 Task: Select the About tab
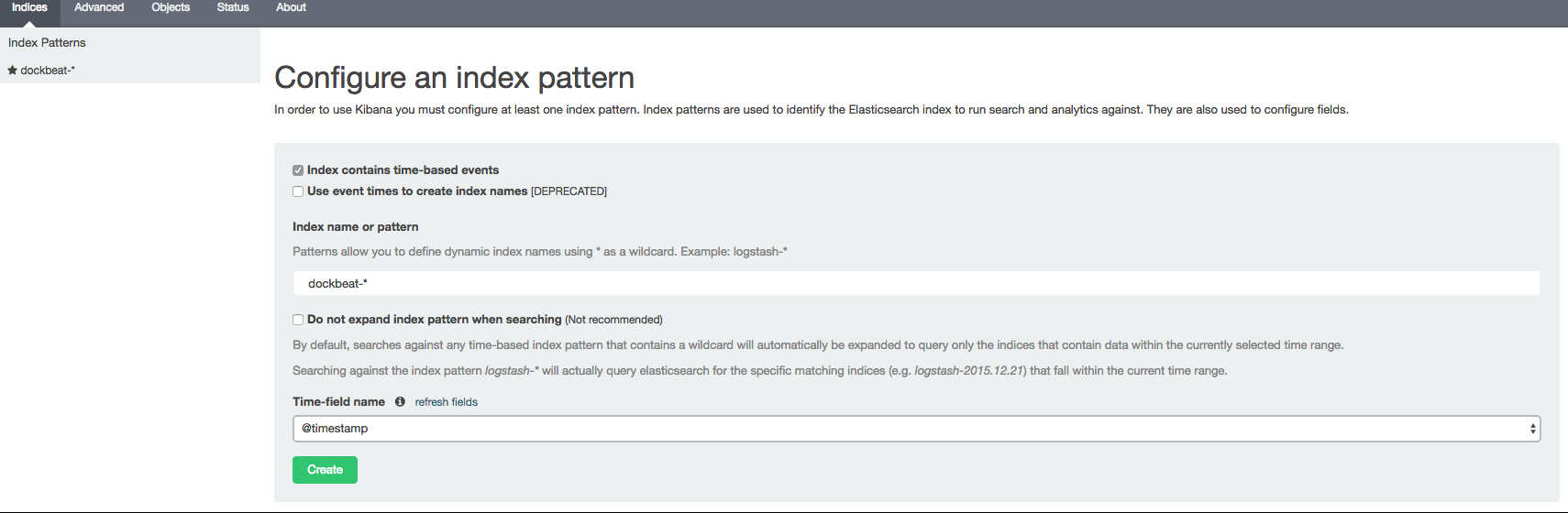pyautogui.click(x=291, y=7)
